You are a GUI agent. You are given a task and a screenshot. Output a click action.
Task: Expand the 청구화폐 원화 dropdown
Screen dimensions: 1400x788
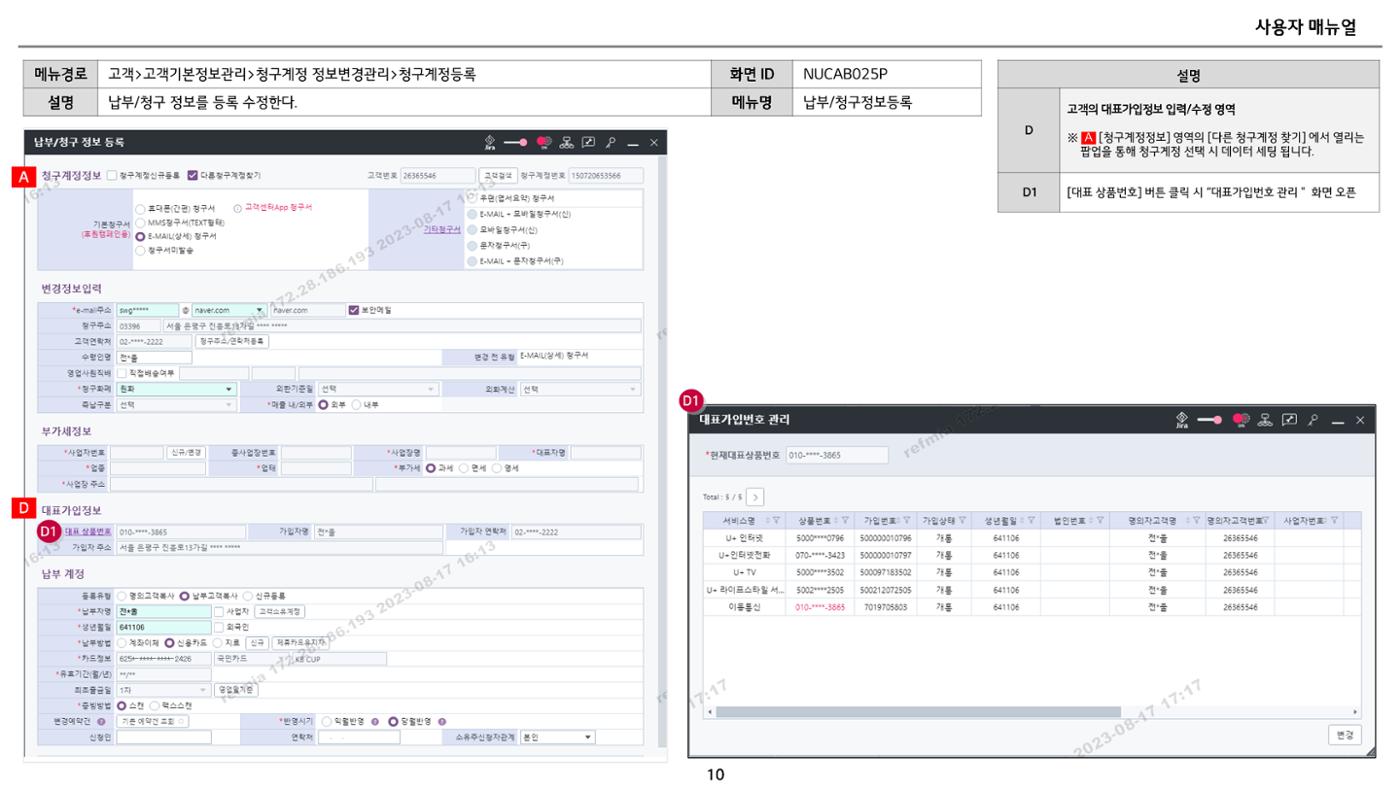(x=177, y=389)
